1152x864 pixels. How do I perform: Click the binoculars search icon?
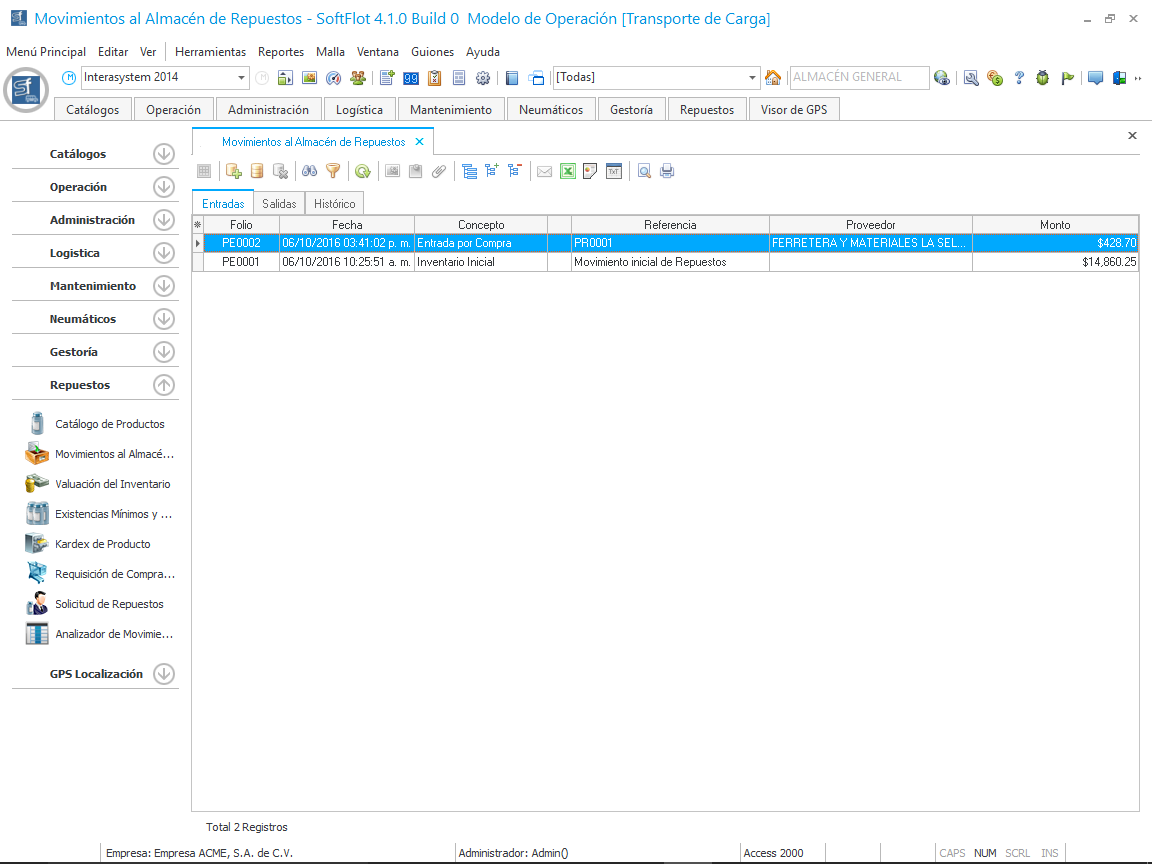coord(310,171)
